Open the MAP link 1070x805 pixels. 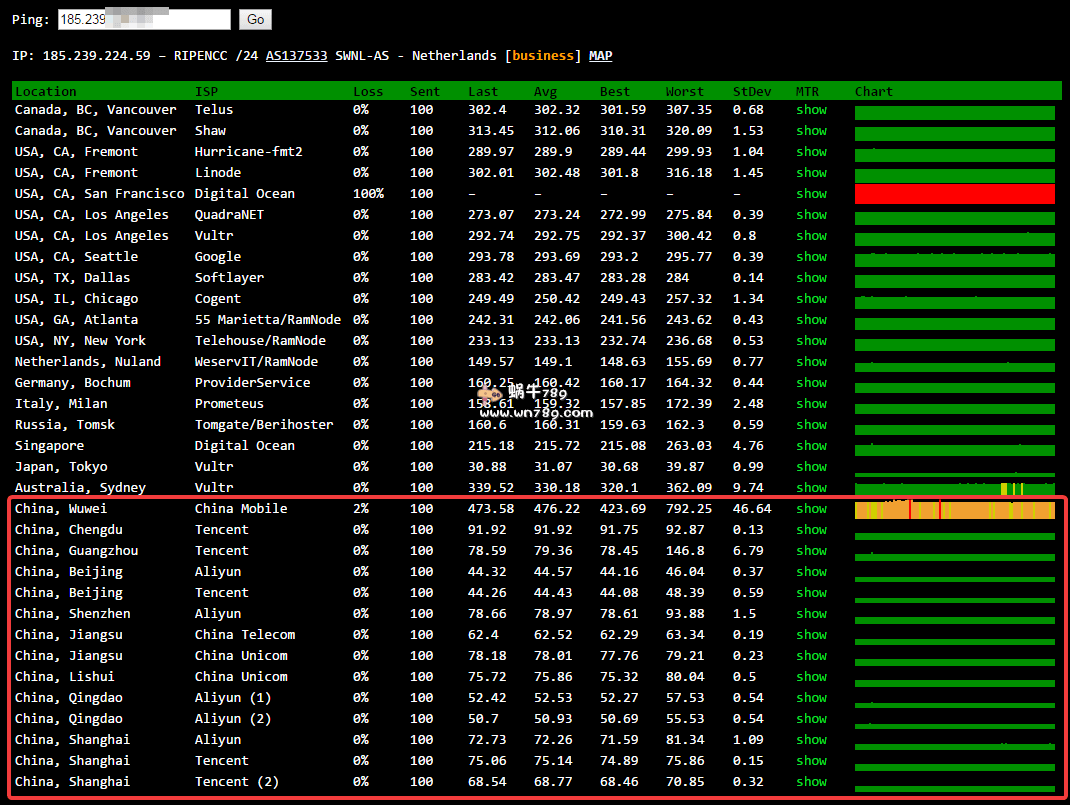[x=600, y=56]
